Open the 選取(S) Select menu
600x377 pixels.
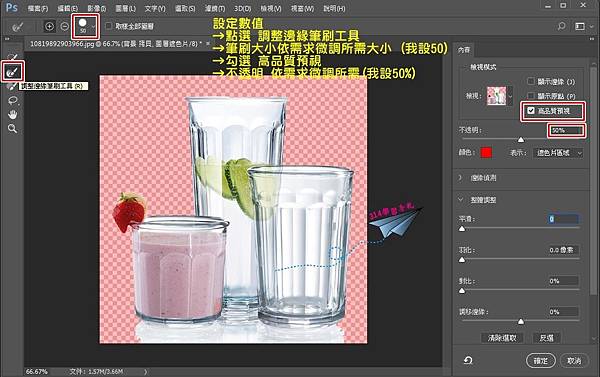[x=185, y=8]
